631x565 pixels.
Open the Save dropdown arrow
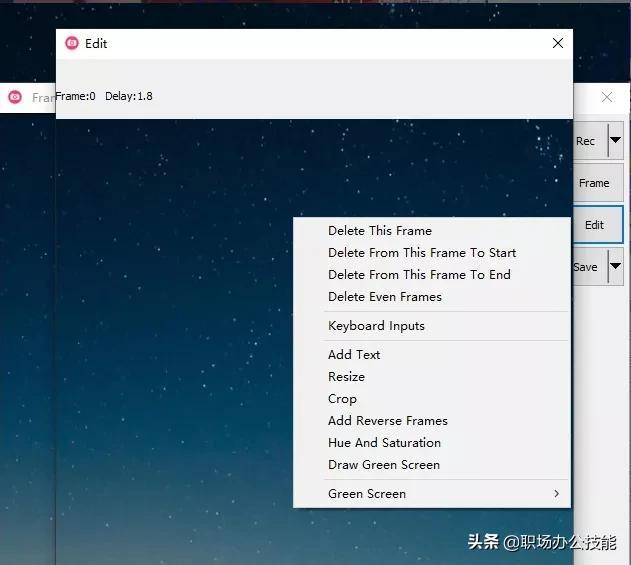(615, 266)
